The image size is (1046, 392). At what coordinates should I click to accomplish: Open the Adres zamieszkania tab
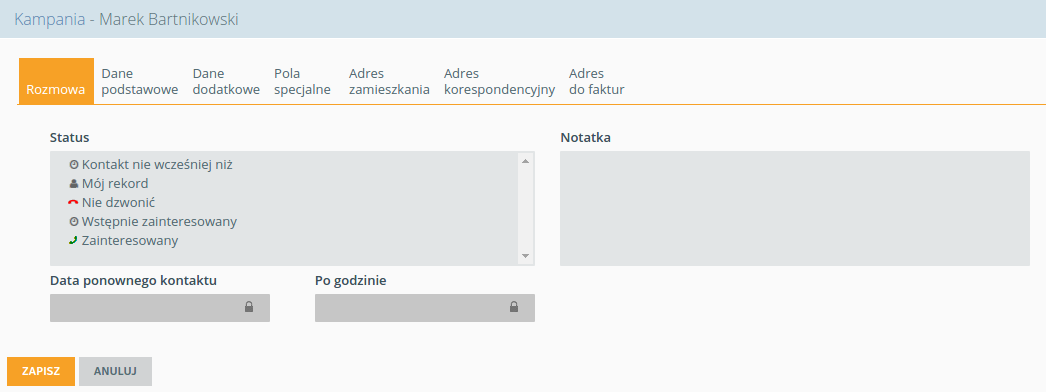point(389,81)
